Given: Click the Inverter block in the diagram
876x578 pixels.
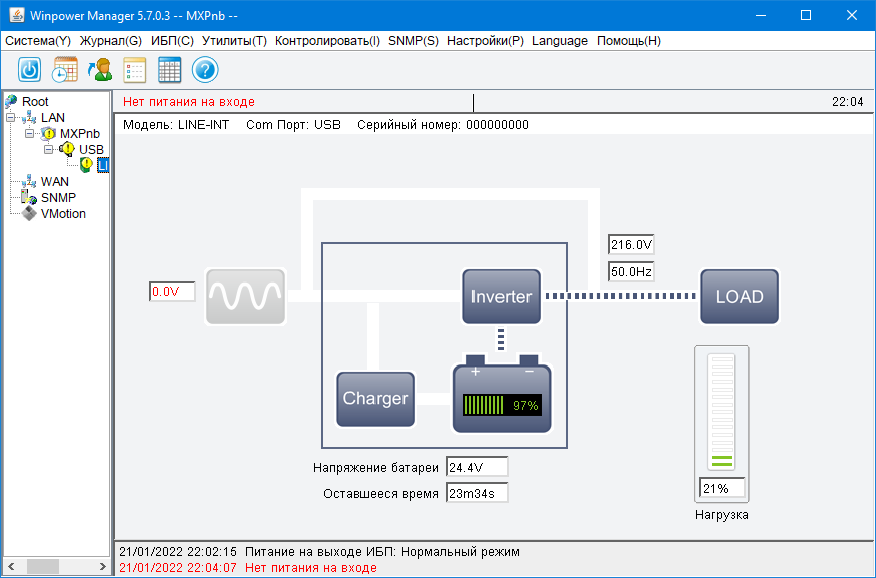Looking at the screenshot, I should pos(501,297).
